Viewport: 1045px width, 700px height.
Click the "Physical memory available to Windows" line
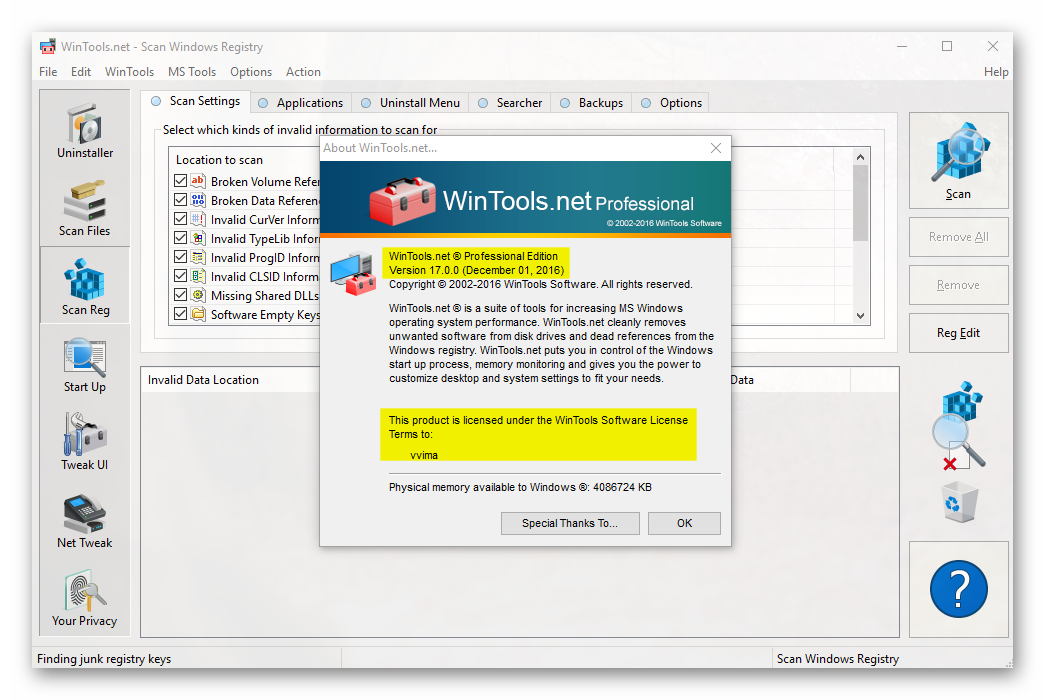[521, 487]
